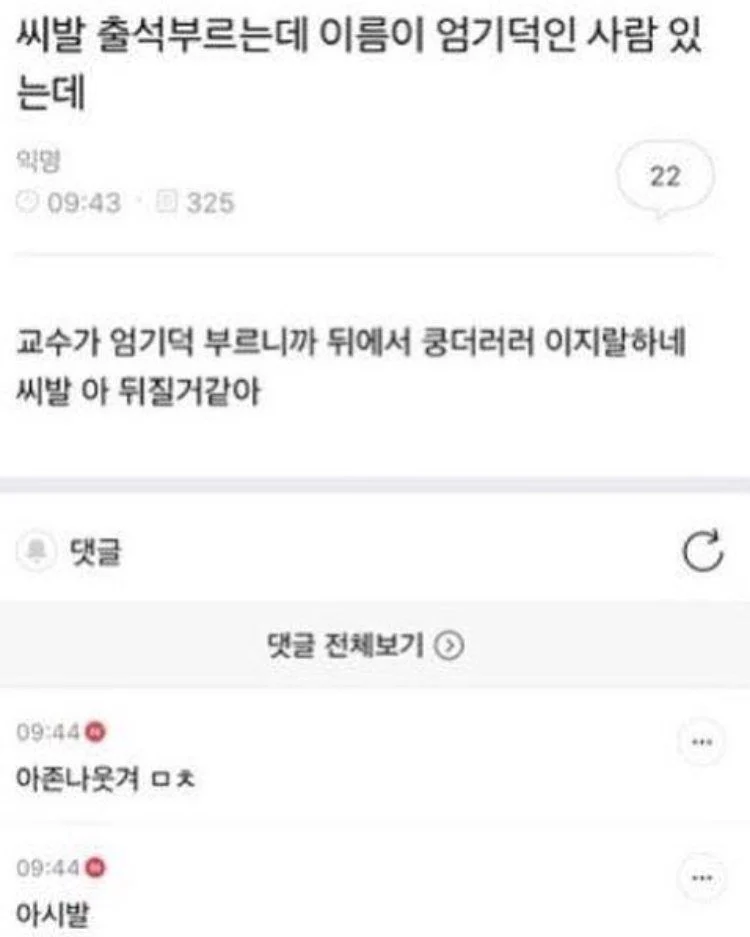Image resolution: width=750 pixels, height=937 pixels.
Task: Select the 댓글 section heading
Action: click(x=96, y=551)
